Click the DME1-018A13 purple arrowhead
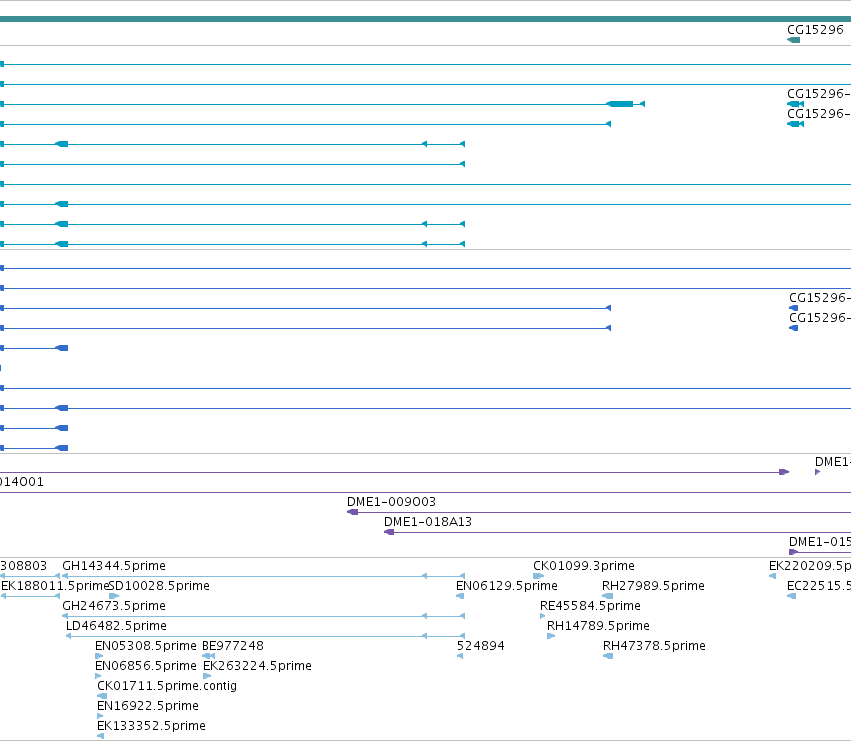Screen dimensions: 851x741 [x=389, y=532]
